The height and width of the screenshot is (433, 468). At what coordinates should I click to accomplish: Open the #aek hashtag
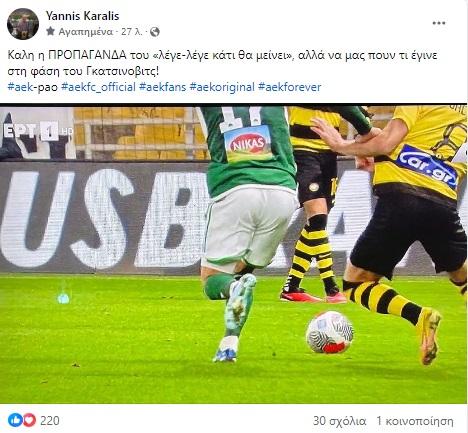click(x=20, y=87)
